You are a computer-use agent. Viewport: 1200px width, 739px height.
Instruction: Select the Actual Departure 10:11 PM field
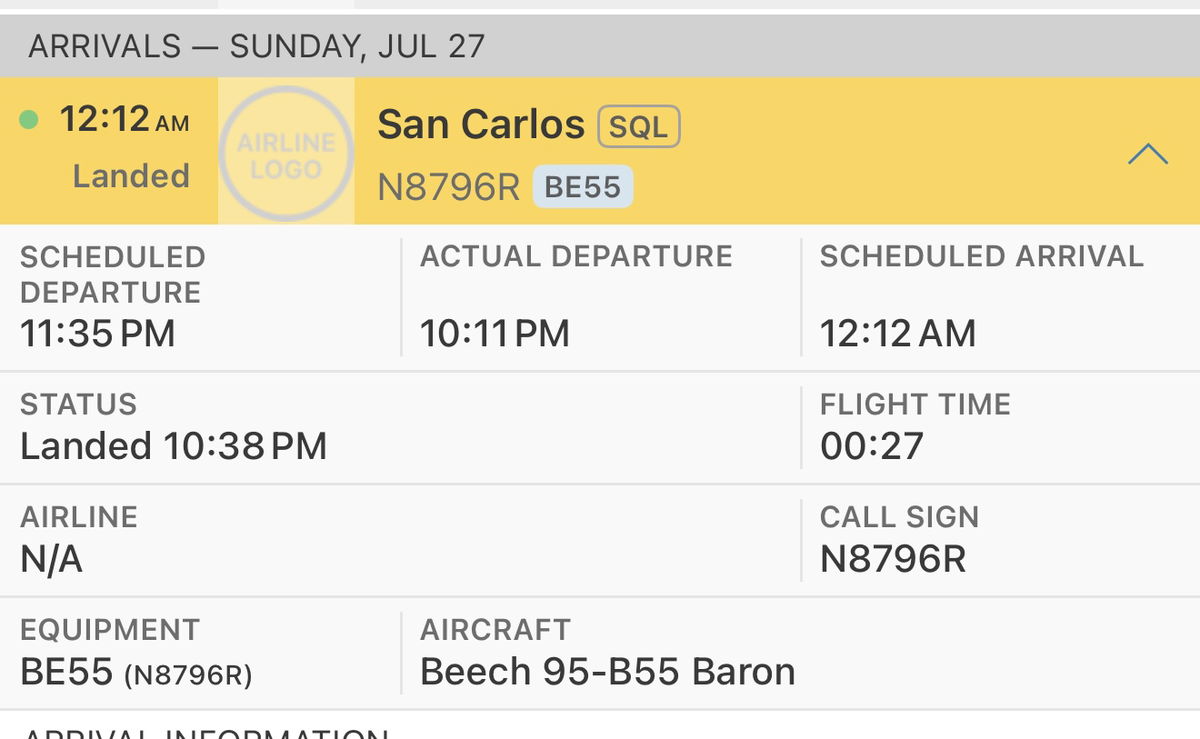pyautogui.click(x=494, y=333)
